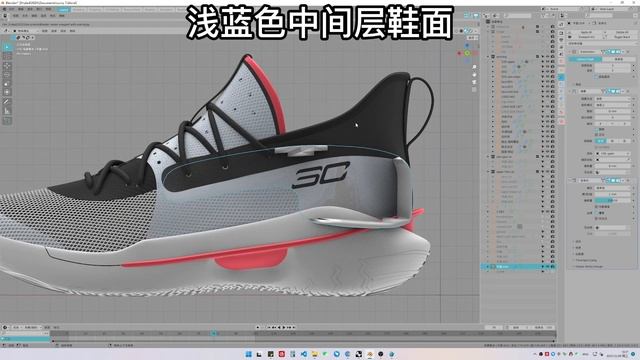The width and height of the screenshot is (640, 360).
Task: Select the 3D Cursor tool
Action: 7,56
